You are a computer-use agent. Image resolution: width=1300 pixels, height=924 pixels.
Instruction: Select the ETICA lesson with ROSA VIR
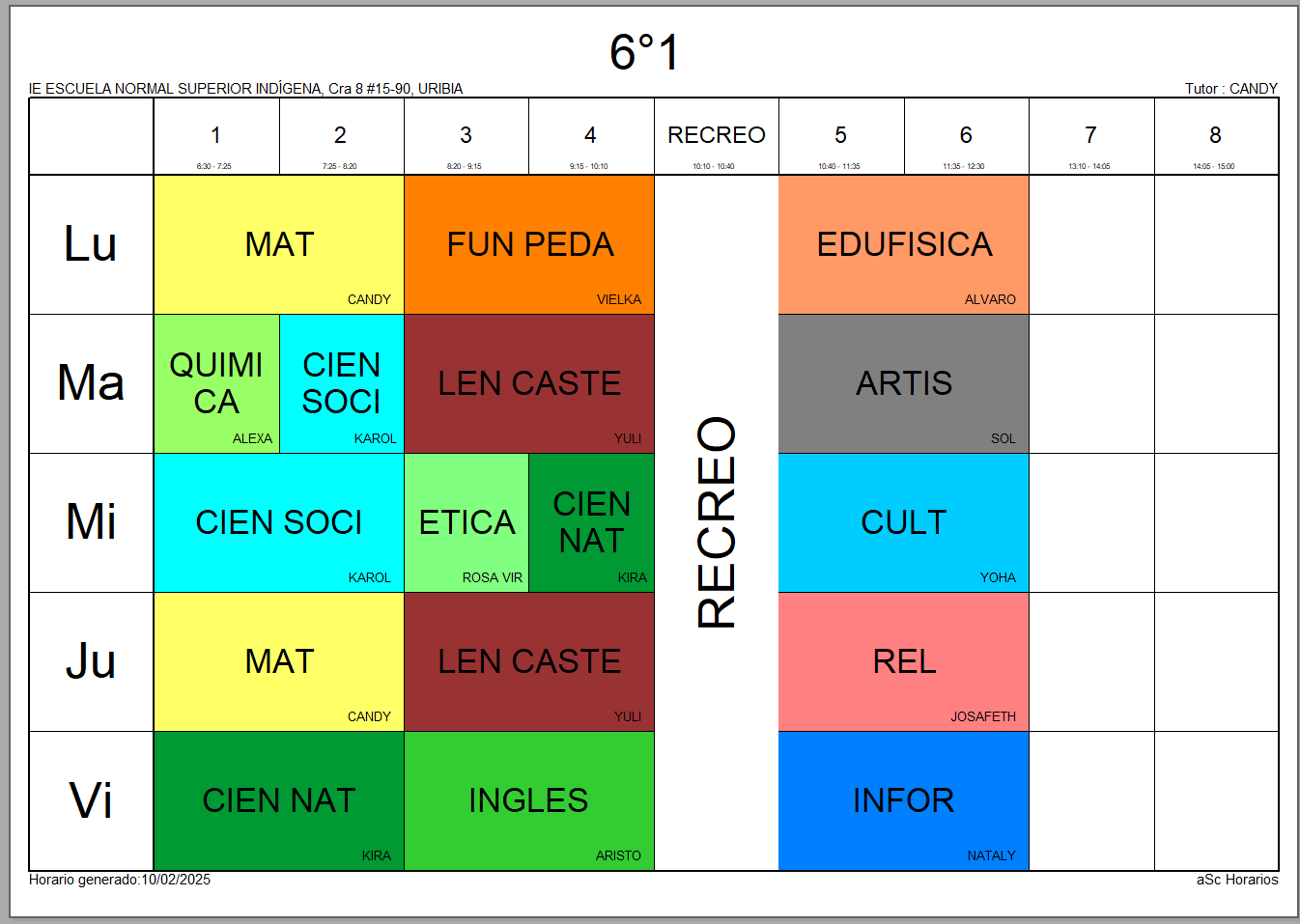[x=466, y=522]
